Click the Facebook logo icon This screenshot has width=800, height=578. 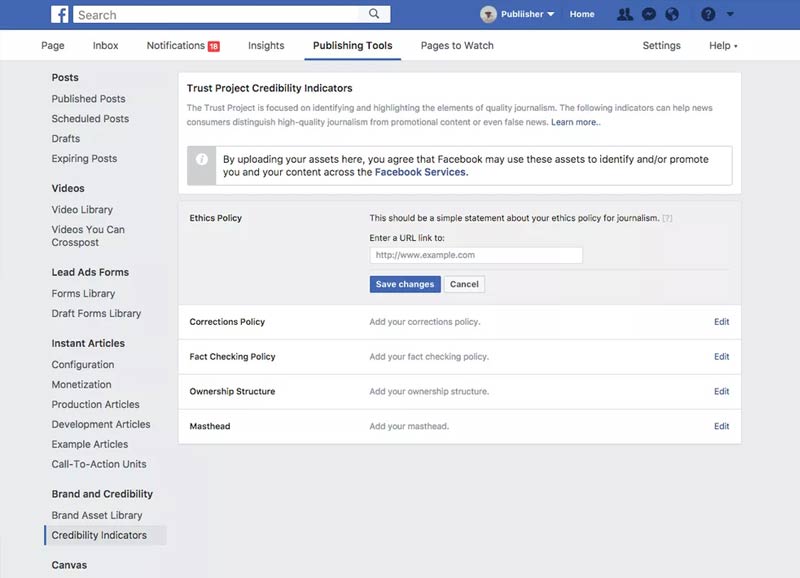click(60, 14)
